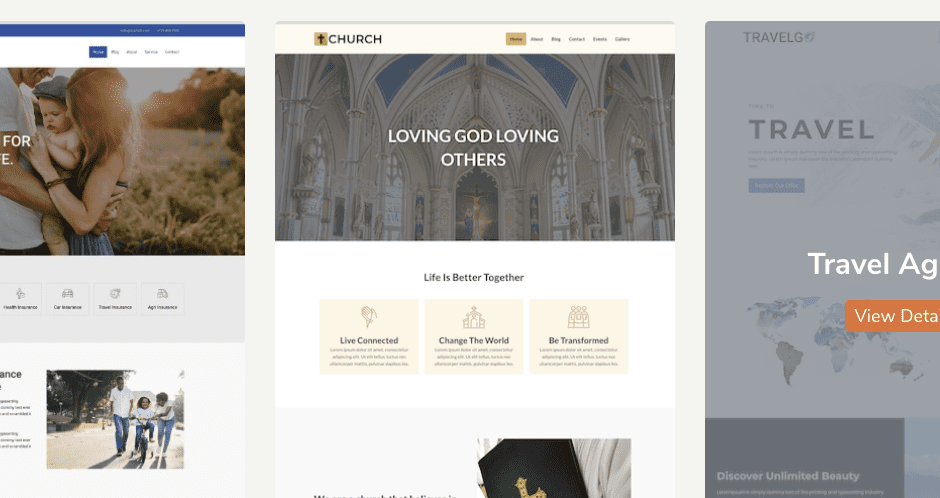The image size is (940, 498).
Task: Open Service in the insurance template nav
Action: (x=151, y=52)
